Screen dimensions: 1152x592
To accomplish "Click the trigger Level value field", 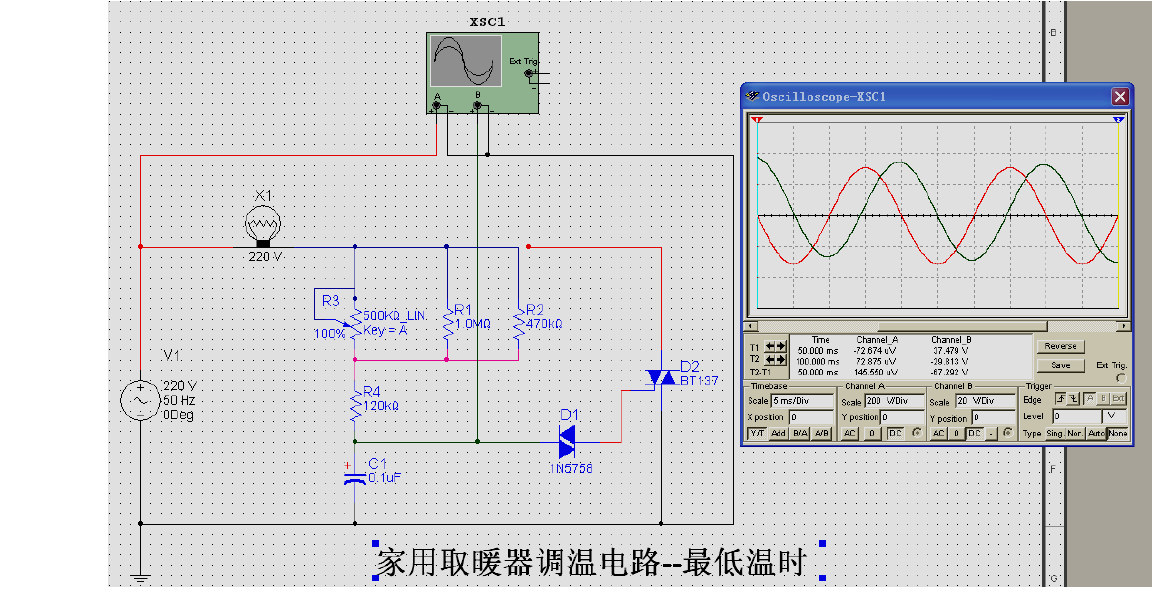I will (x=1076, y=416).
